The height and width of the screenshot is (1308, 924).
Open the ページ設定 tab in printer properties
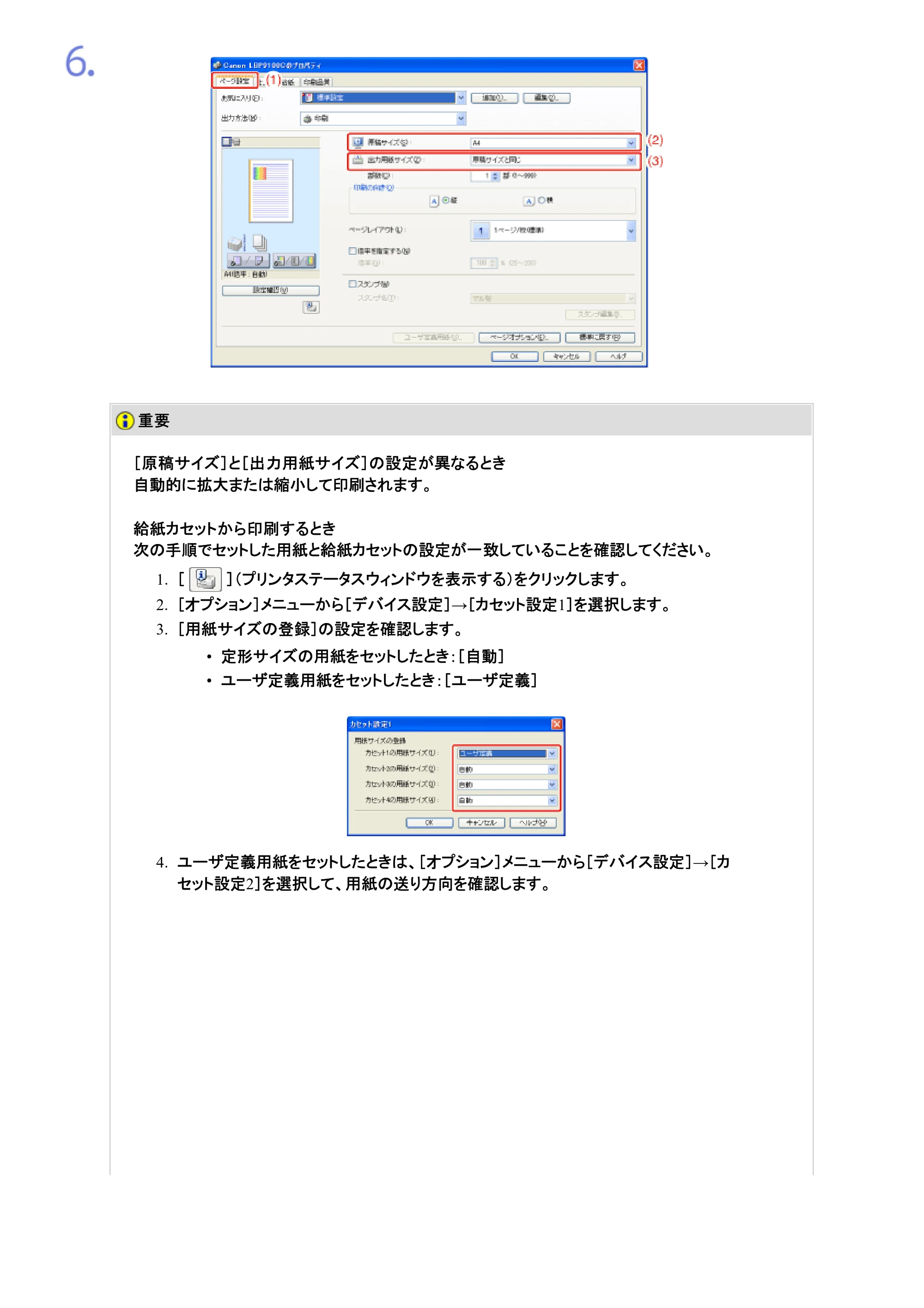[x=235, y=81]
